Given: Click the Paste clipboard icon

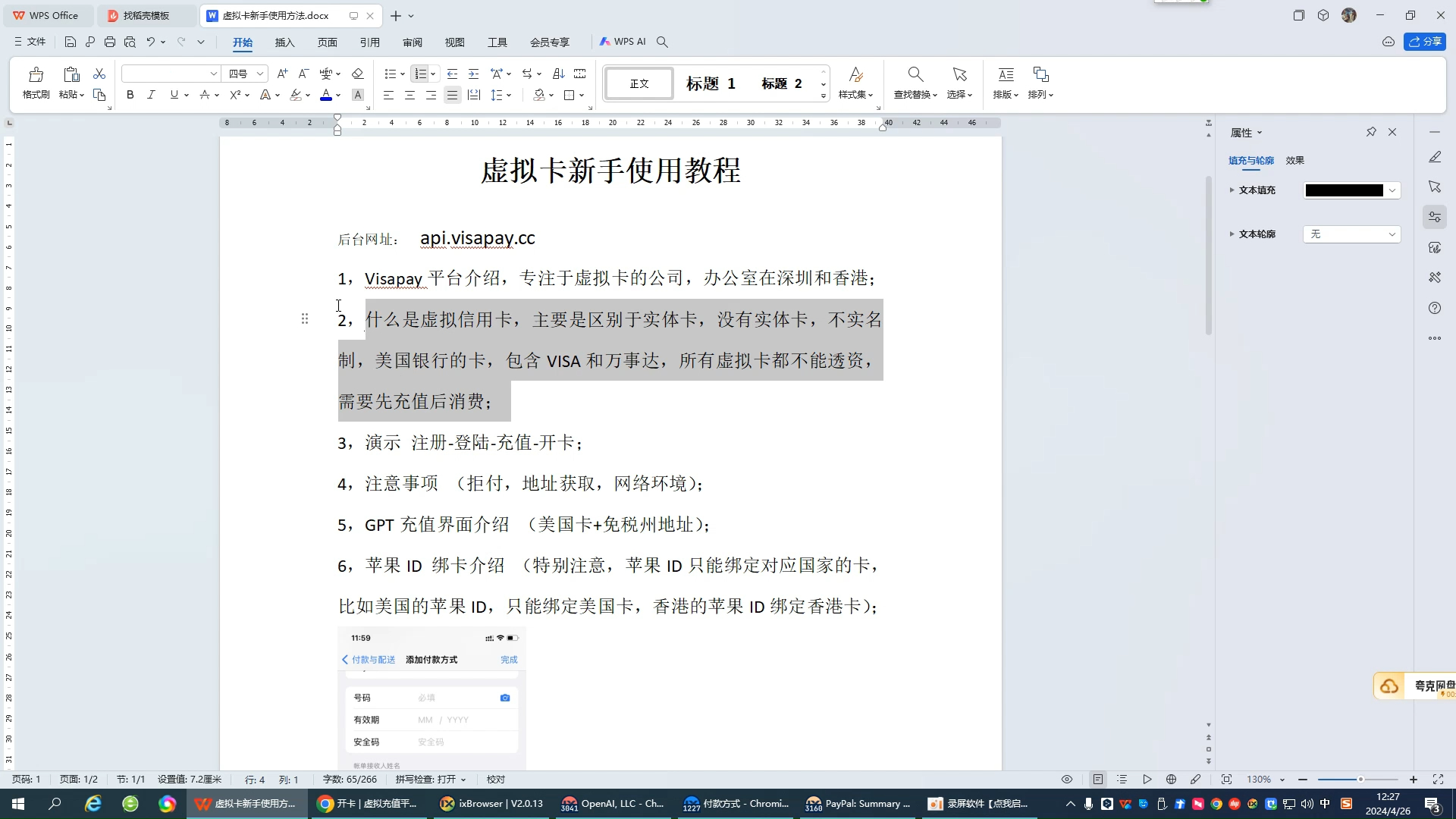Looking at the screenshot, I should [71, 74].
